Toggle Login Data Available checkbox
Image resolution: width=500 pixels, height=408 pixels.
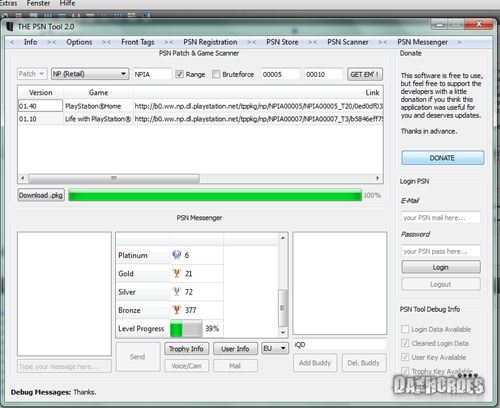click(x=405, y=329)
